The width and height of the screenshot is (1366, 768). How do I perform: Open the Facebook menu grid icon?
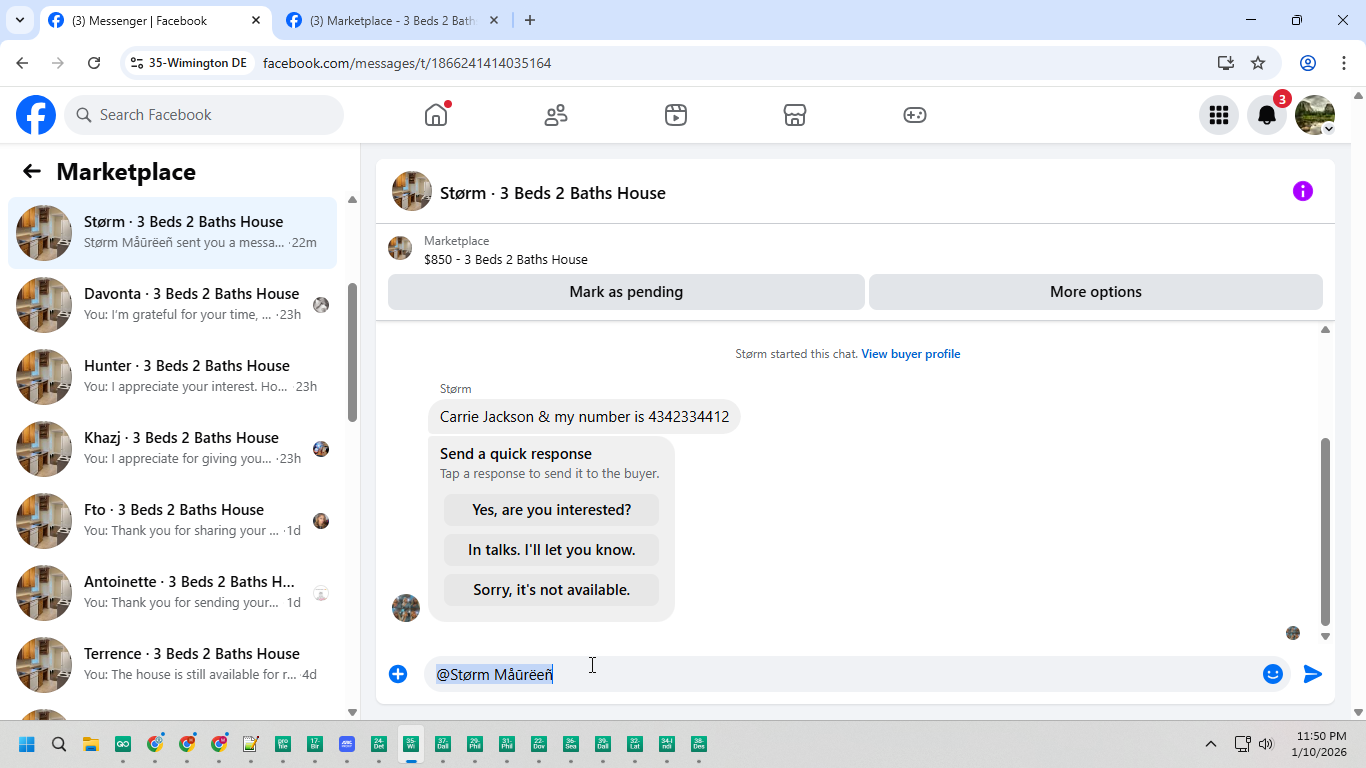point(1219,115)
